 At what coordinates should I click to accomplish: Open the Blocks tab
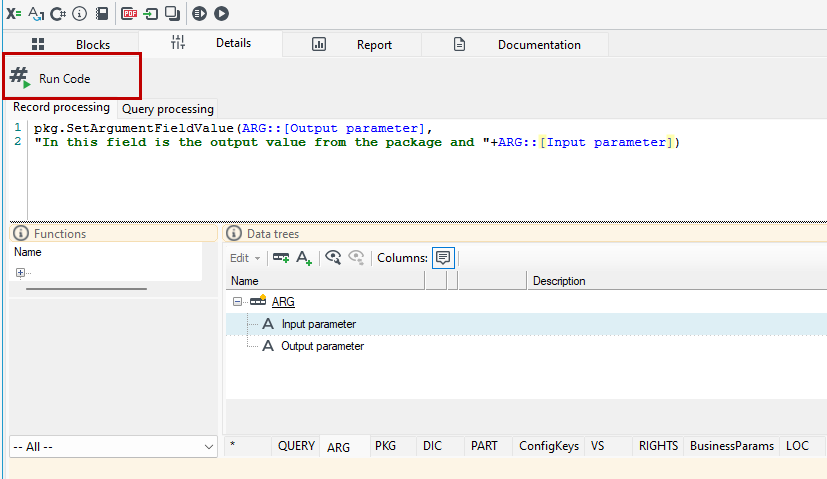tap(72, 45)
